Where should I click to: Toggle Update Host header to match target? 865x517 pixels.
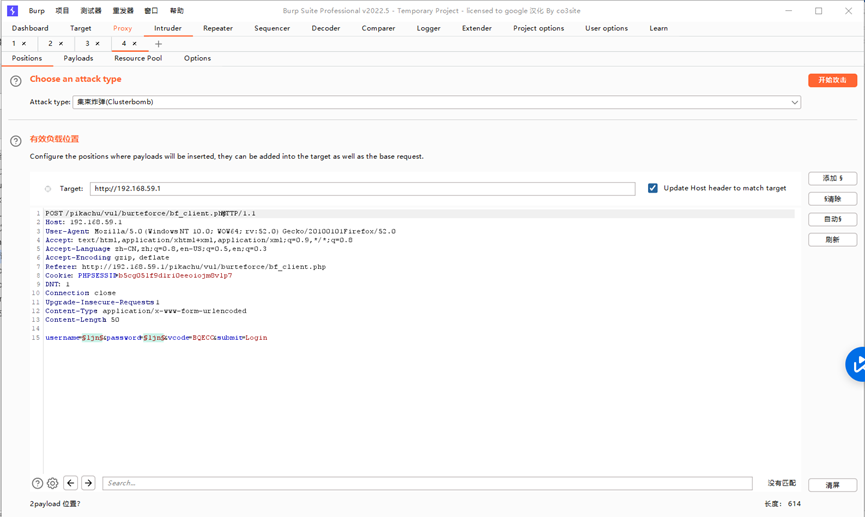pyautogui.click(x=653, y=188)
